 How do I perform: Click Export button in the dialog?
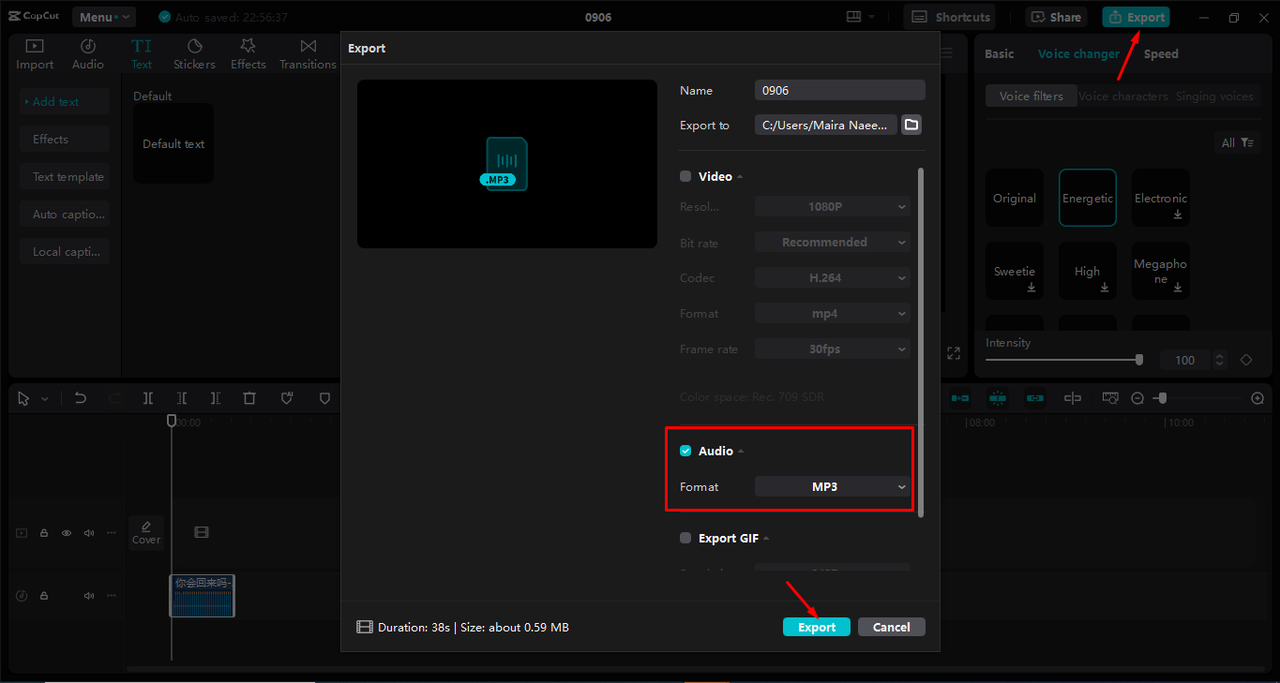click(816, 627)
